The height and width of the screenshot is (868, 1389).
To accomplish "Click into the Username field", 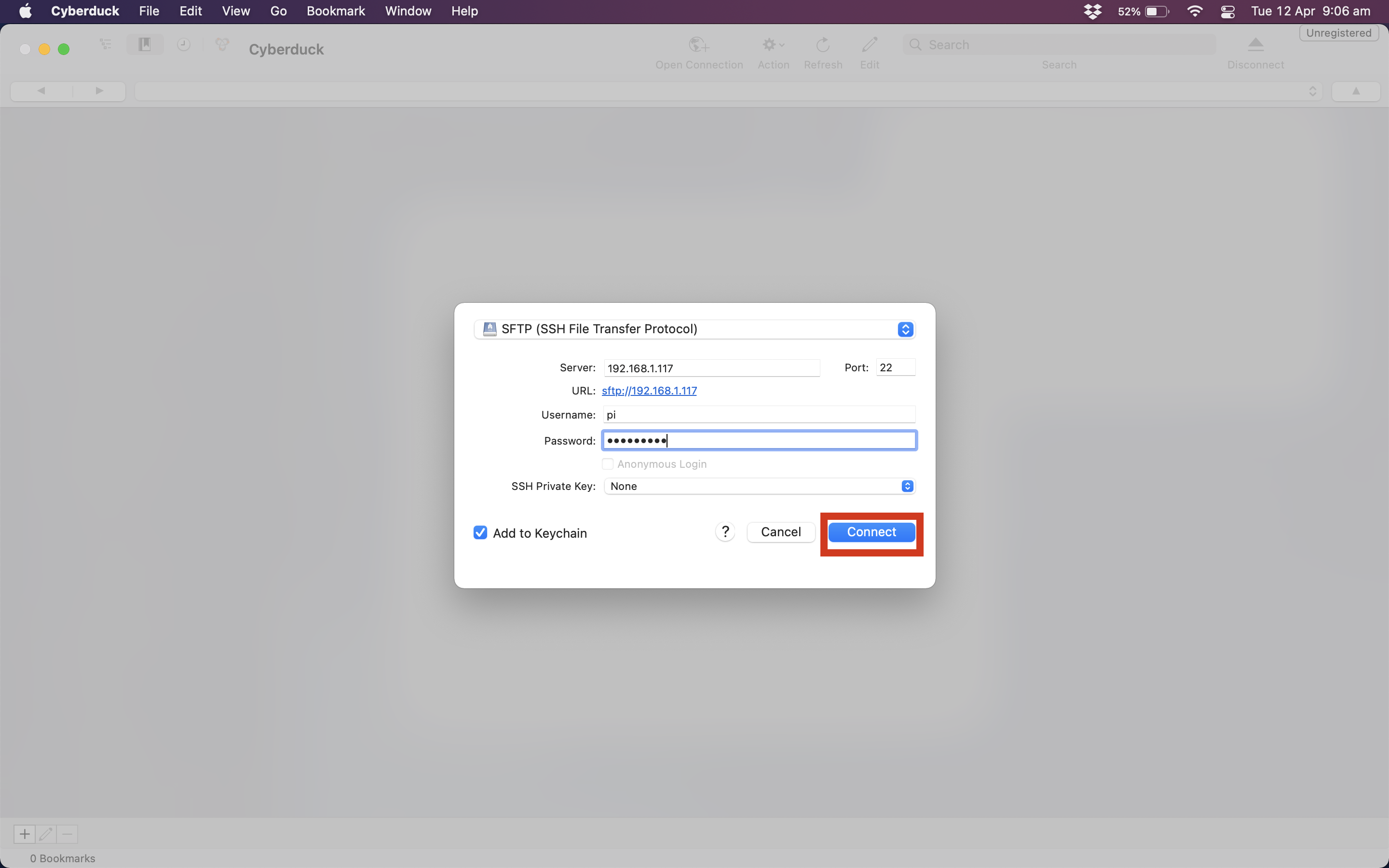I will tap(759, 415).
